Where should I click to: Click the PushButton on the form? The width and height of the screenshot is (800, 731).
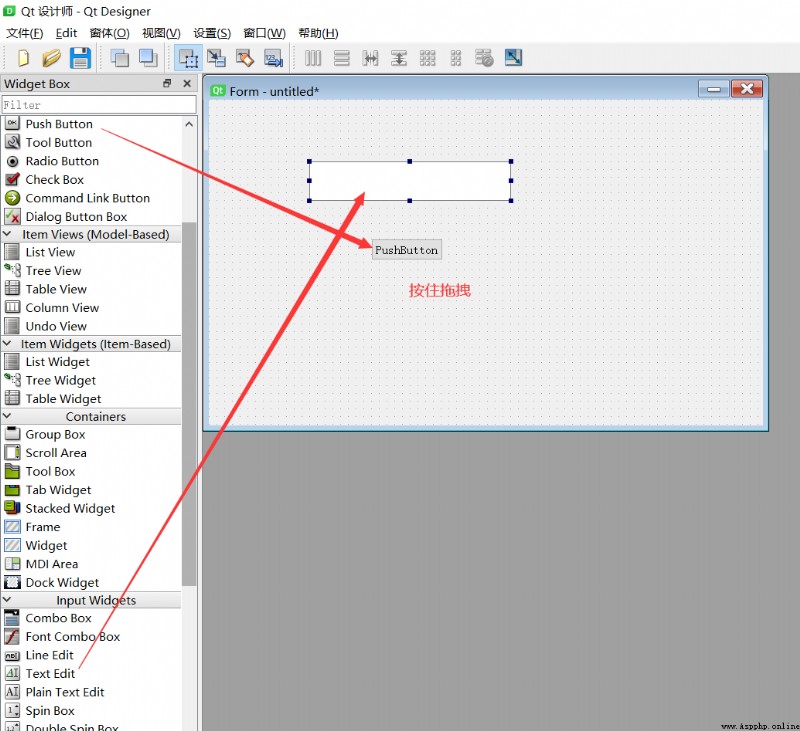coord(407,250)
